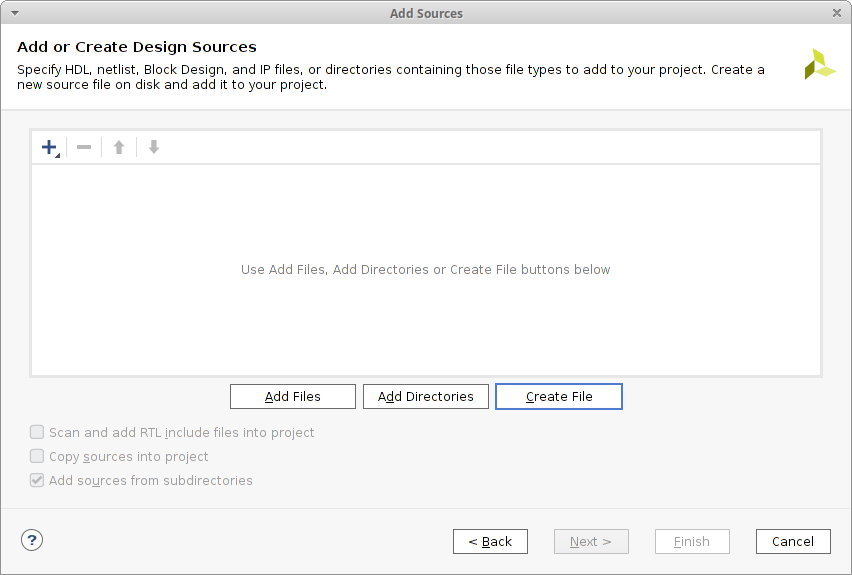Uncheck Add sources from subdirectories
The image size is (852, 575).
[x=37, y=480]
